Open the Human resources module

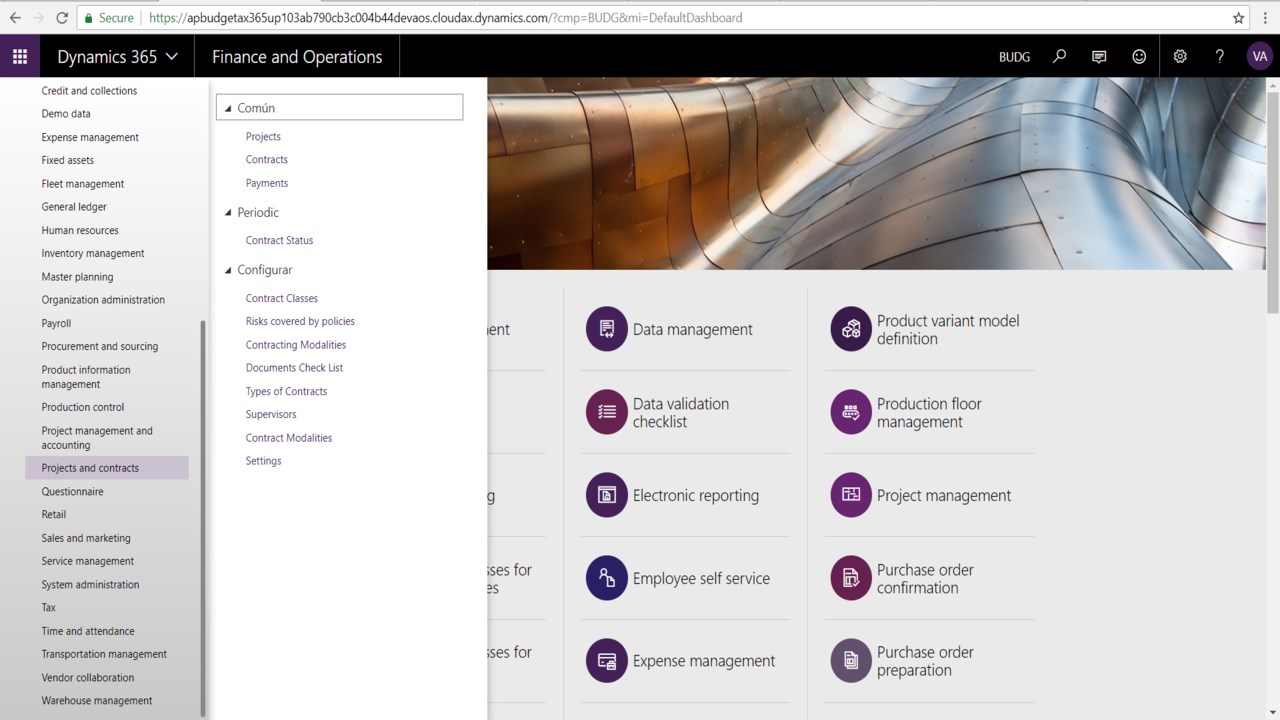pos(80,230)
